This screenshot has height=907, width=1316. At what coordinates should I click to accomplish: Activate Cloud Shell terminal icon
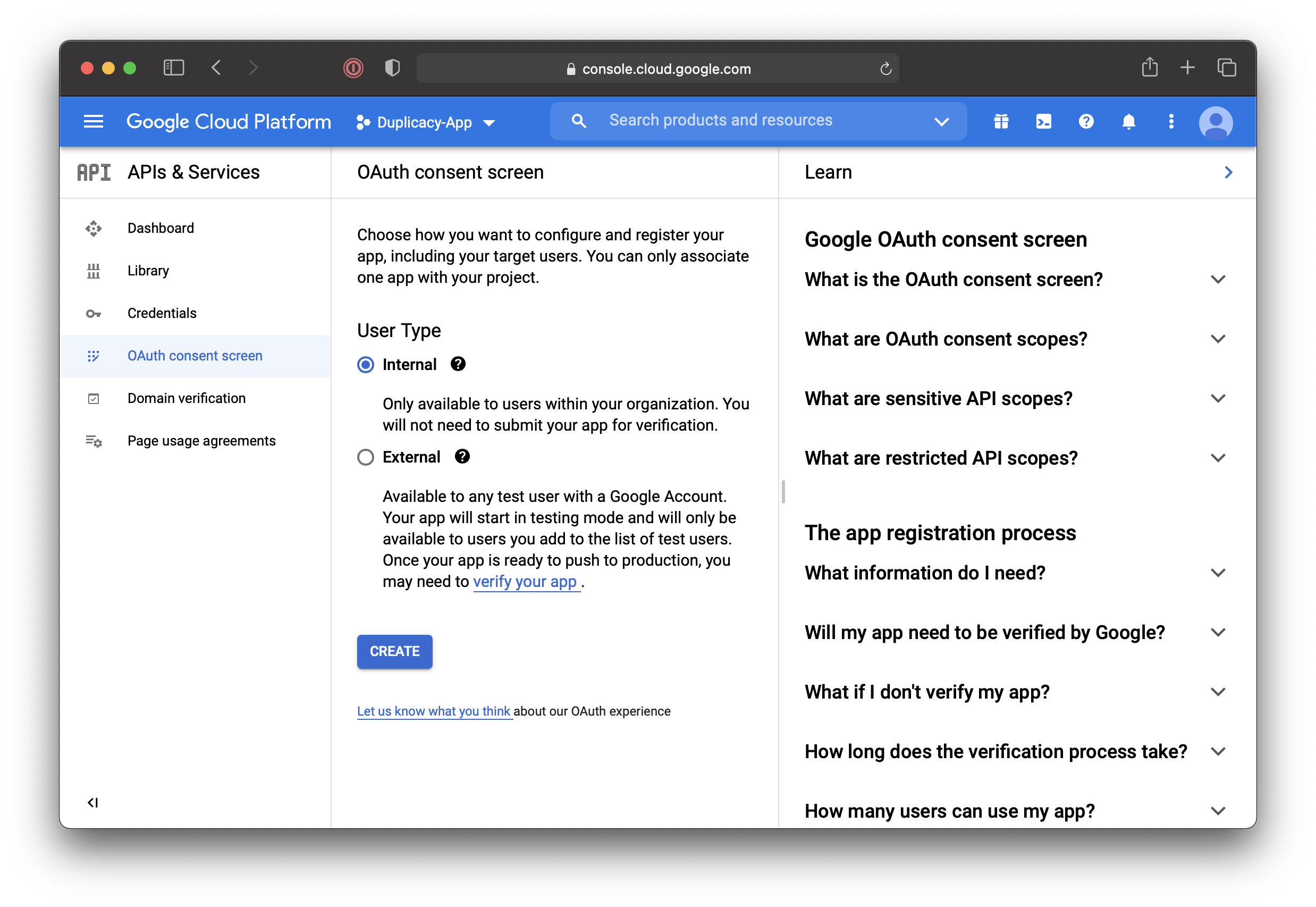1043,122
